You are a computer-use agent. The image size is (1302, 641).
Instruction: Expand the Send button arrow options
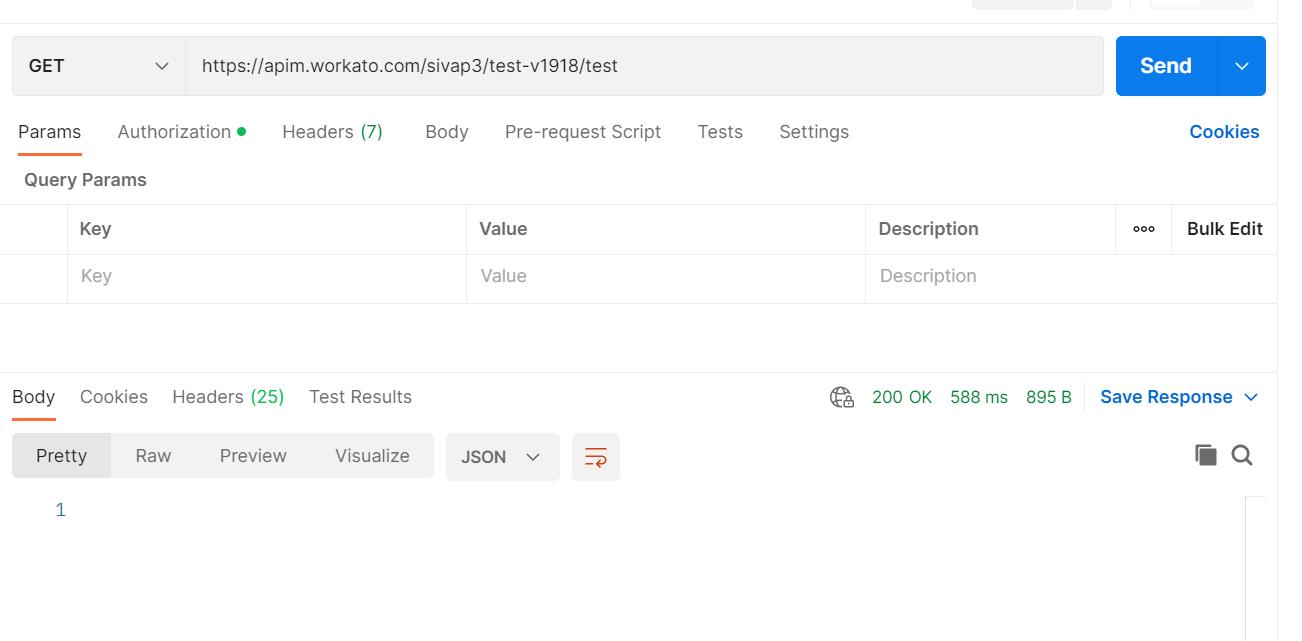[1241, 66]
